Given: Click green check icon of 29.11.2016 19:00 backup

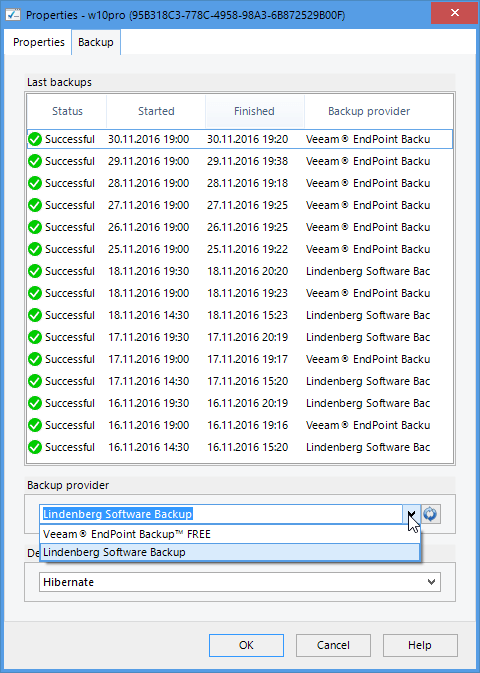Looking at the screenshot, I should (x=35, y=161).
